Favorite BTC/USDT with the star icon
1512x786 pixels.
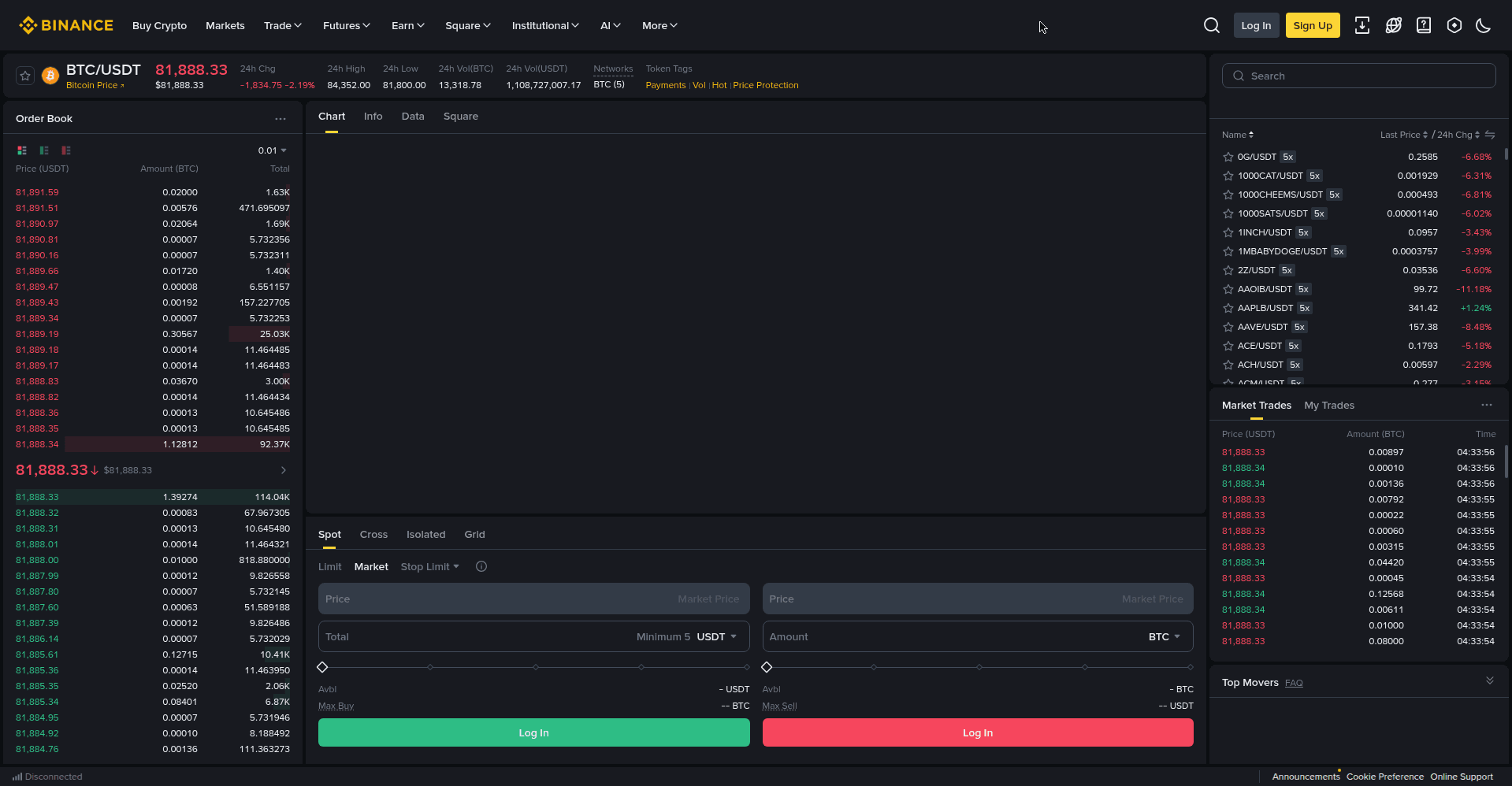click(x=25, y=76)
